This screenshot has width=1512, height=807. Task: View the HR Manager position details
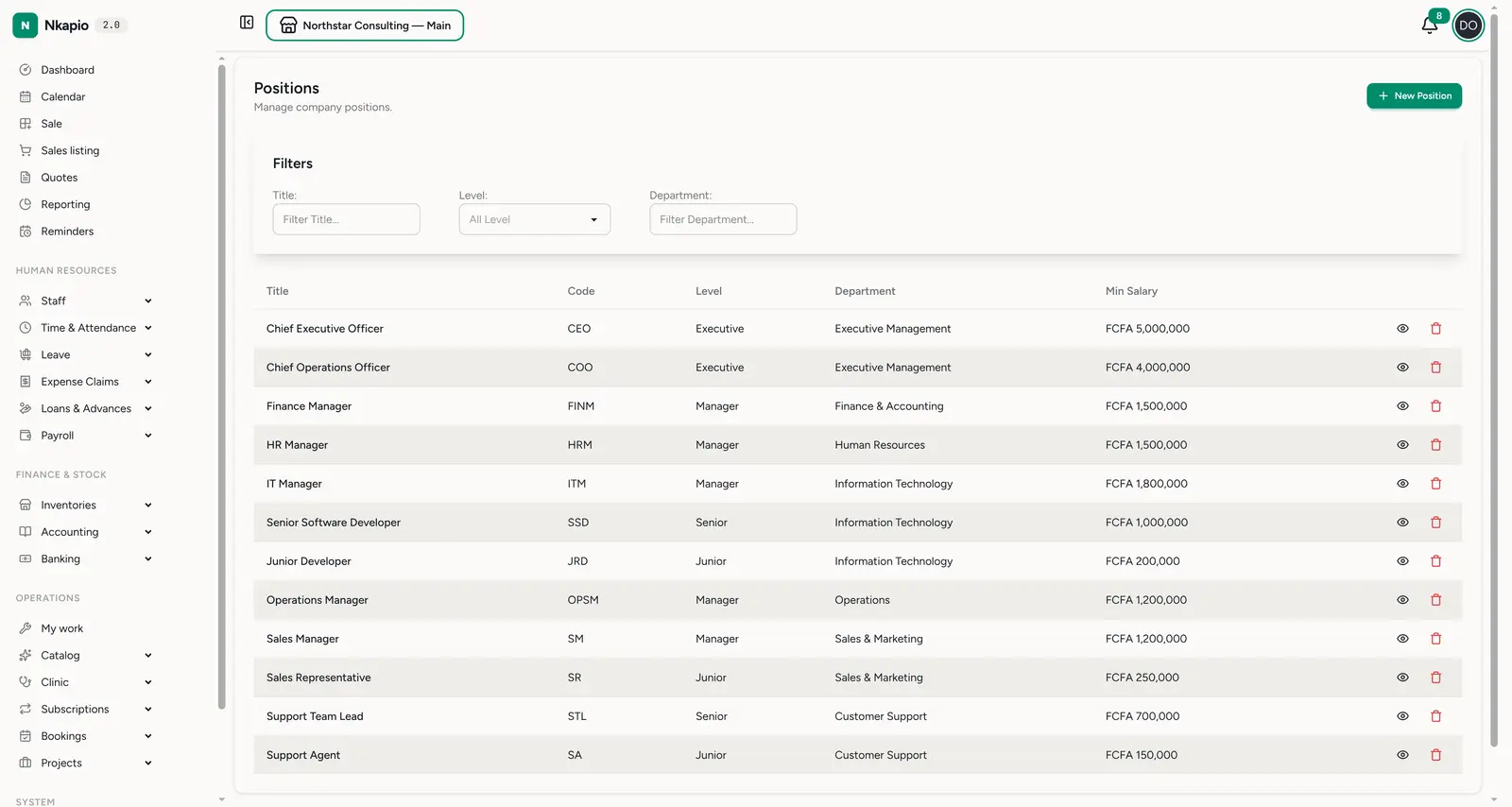[1402, 445]
